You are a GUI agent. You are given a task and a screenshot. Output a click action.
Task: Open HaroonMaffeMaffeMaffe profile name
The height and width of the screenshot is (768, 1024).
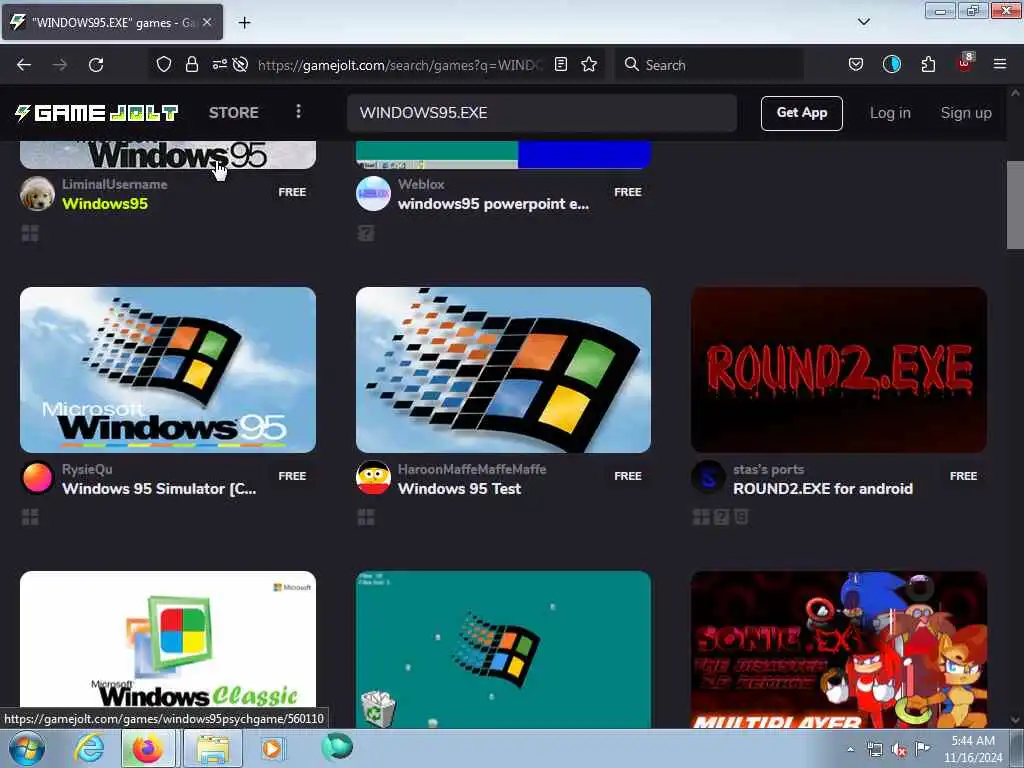pyautogui.click(x=472, y=470)
